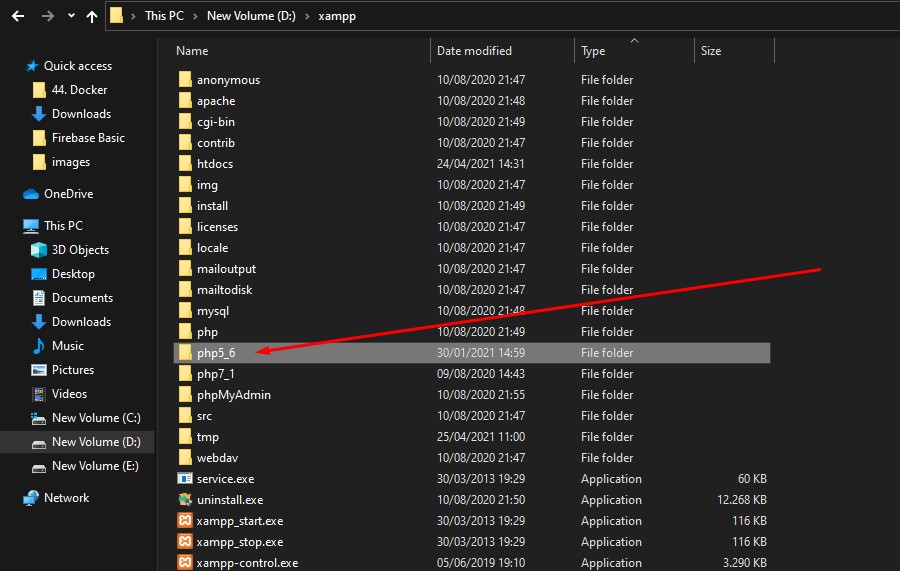This screenshot has width=900, height=571.
Task: Select the apache folder icon
Action: (x=185, y=100)
